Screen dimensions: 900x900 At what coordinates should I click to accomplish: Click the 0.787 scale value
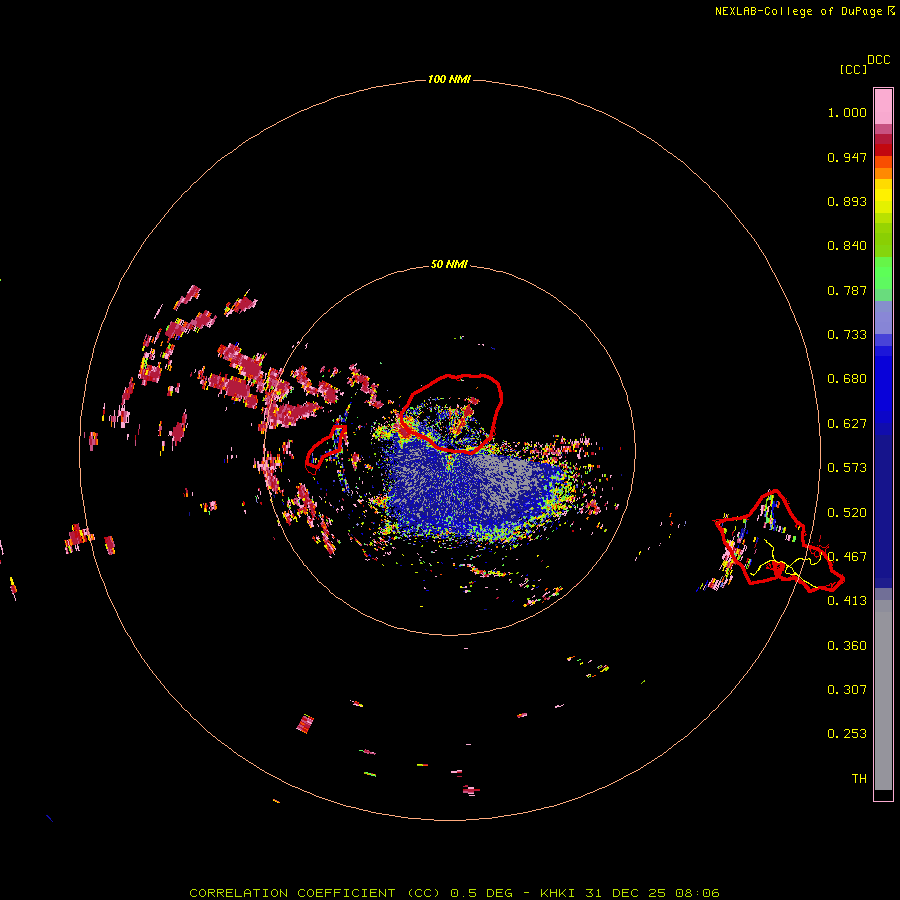[847, 290]
